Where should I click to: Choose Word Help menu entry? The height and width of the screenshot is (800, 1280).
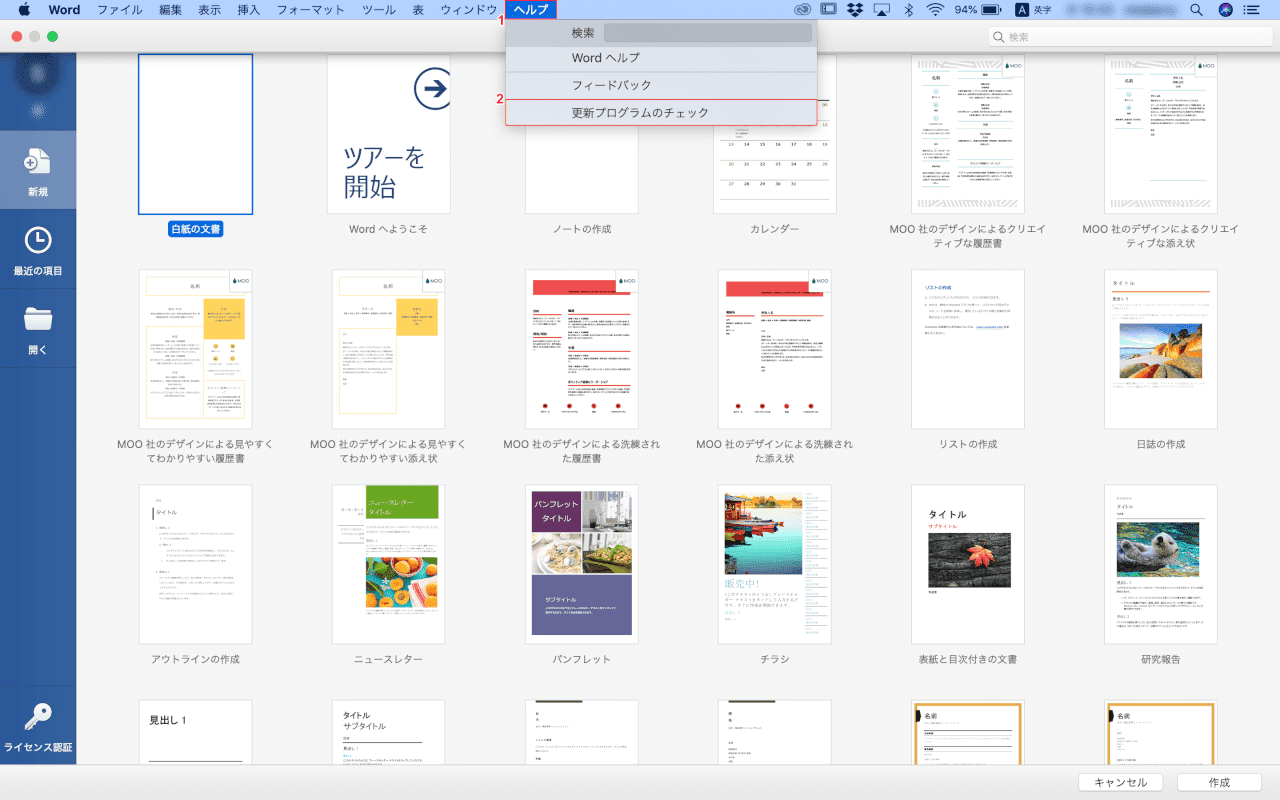click(x=605, y=58)
